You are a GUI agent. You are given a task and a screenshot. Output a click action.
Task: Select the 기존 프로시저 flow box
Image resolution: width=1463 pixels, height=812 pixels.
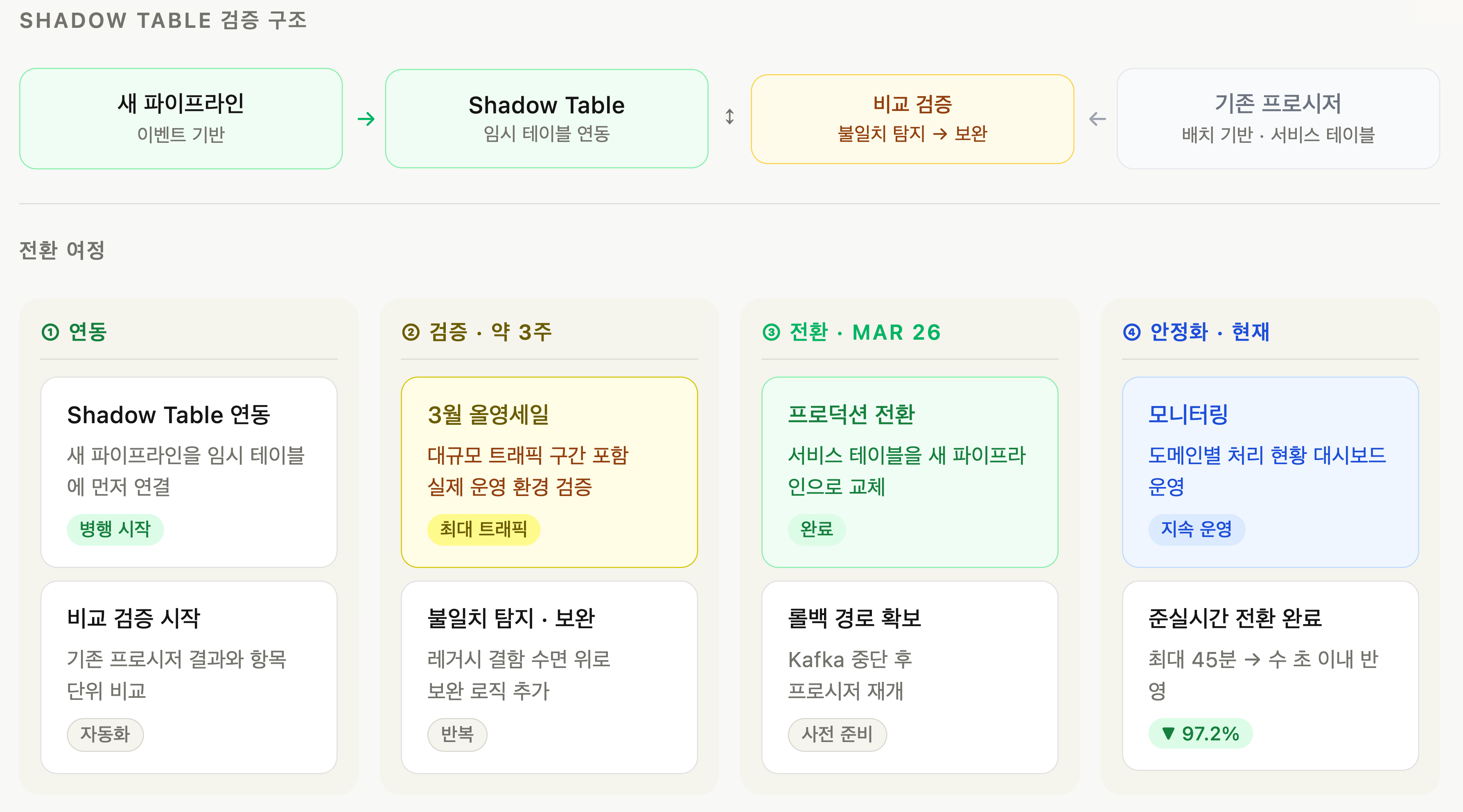[1278, 119]
